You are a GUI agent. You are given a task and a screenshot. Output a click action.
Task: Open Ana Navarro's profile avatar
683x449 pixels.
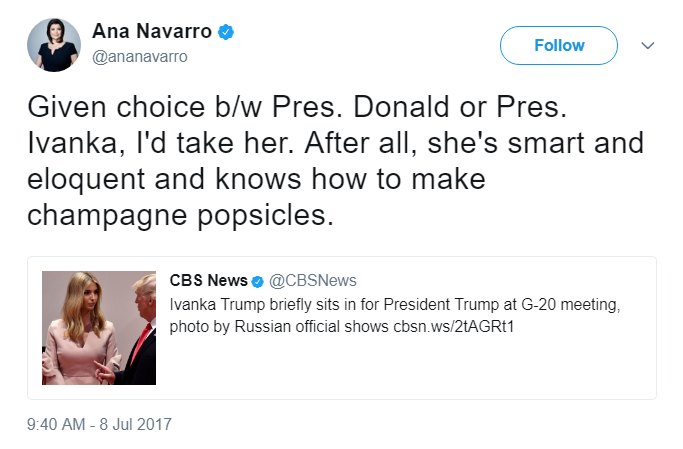coord(54,45)
